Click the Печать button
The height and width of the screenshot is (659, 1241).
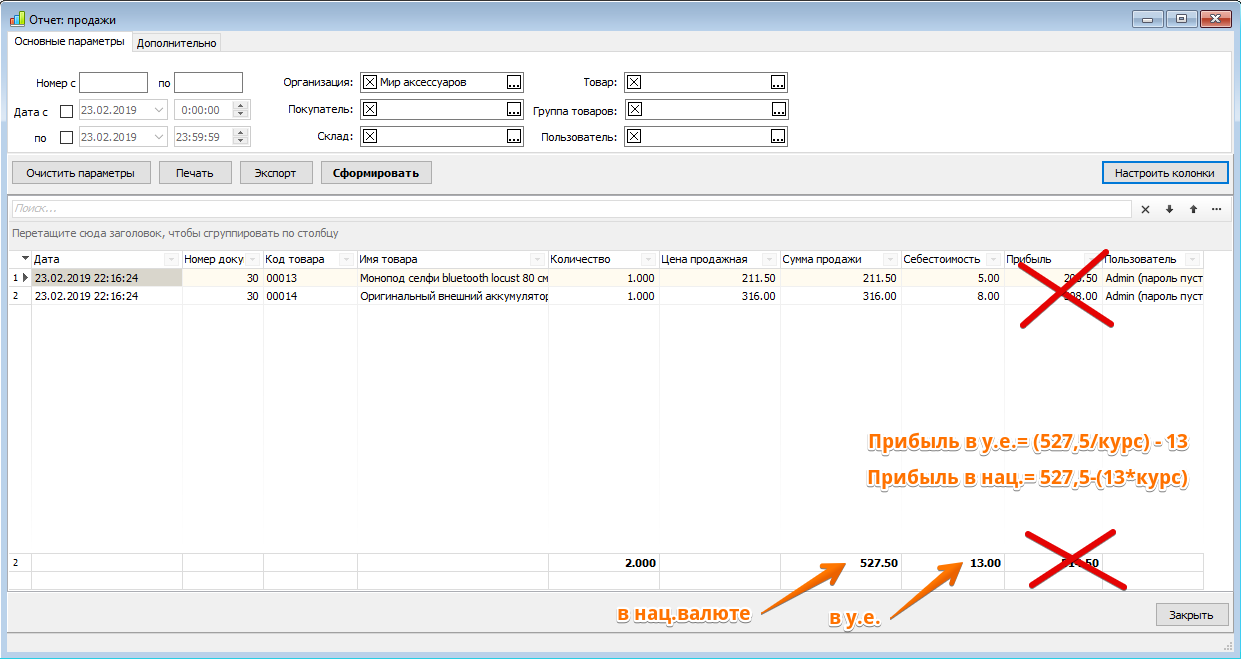[195, 173]
